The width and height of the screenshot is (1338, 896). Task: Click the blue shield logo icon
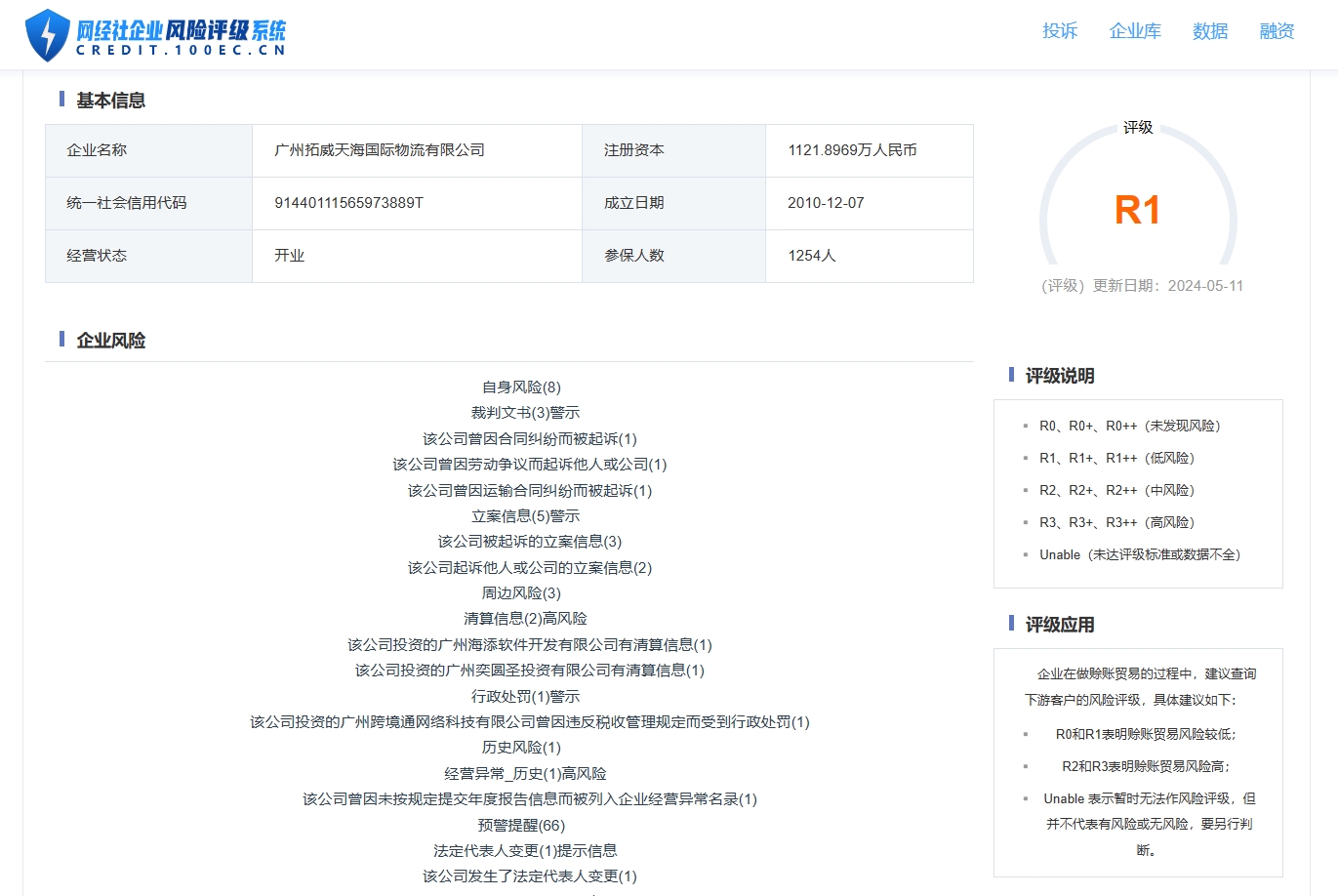47,35
